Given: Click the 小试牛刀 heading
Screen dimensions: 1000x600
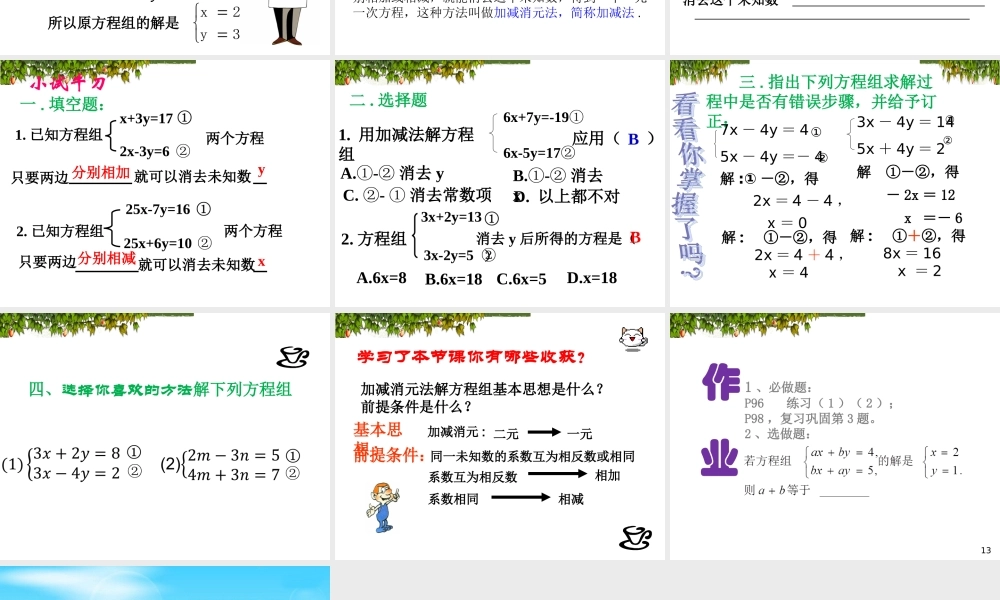Looking at the screenshot, I should click(68, 83).
